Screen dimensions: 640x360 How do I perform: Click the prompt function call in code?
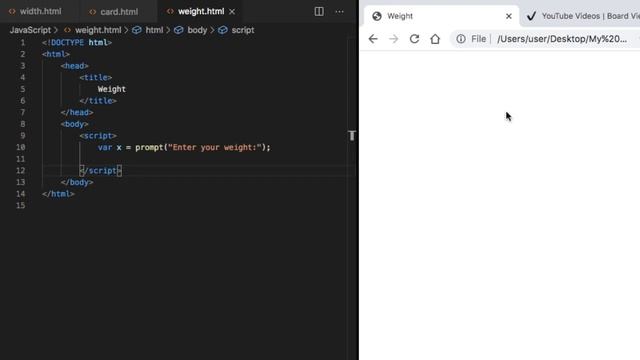tap(149, 147)
